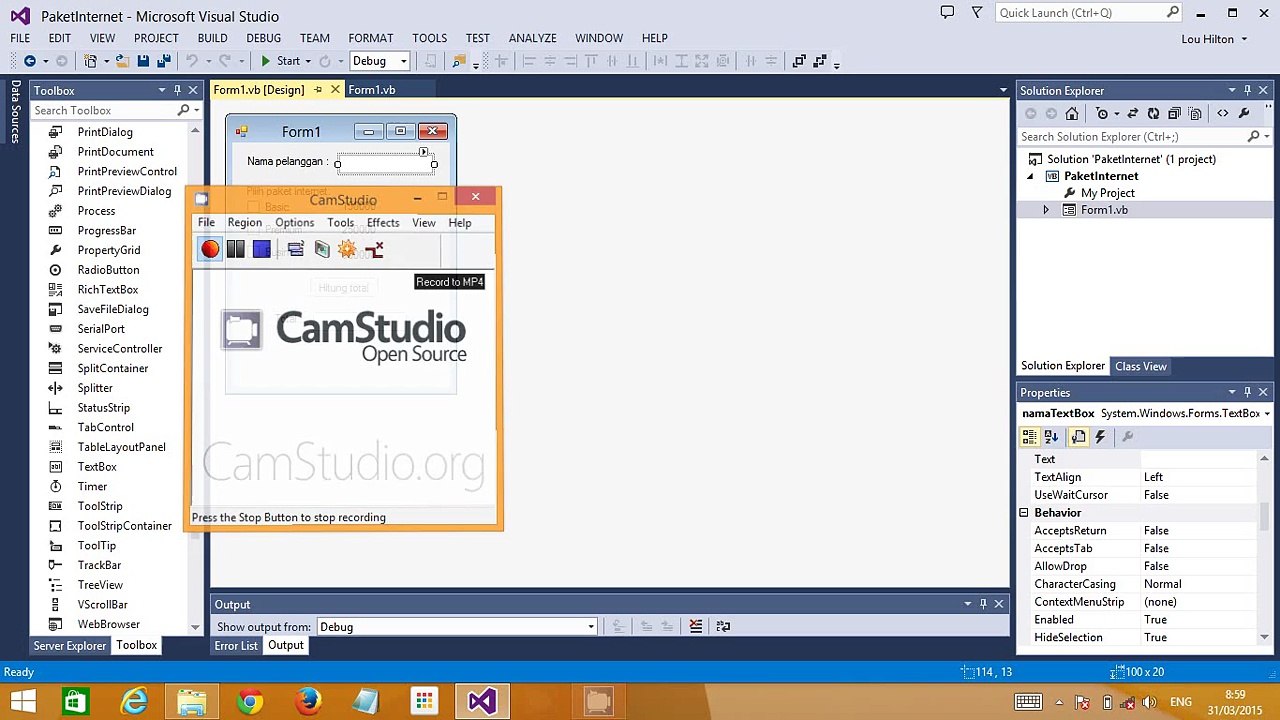Refresh Solution Explorer contents

coord(1153,114)
